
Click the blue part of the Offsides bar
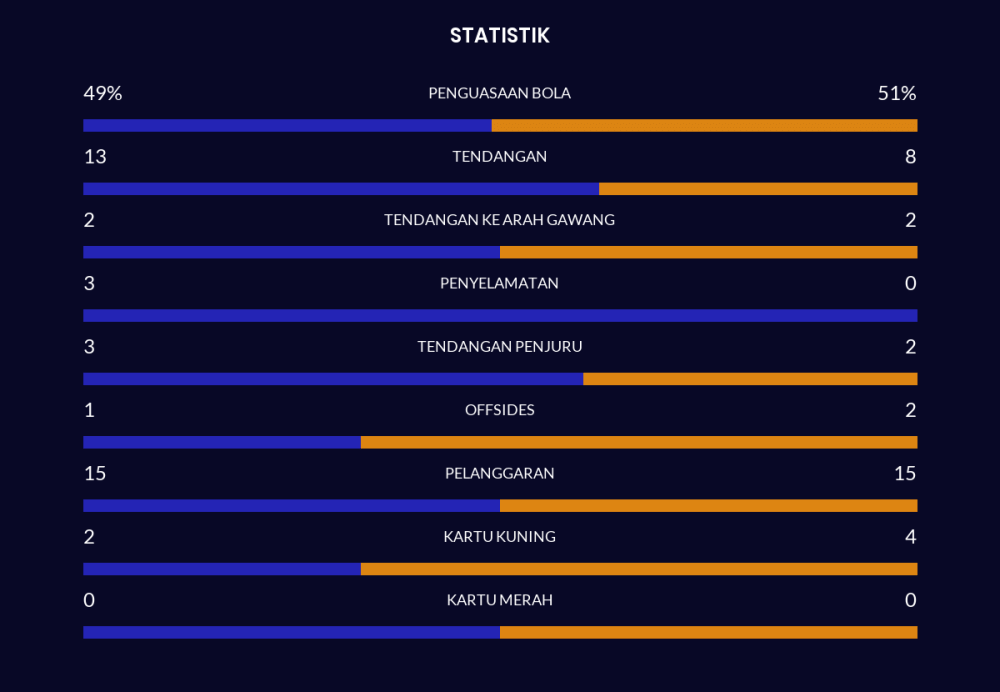[x=222, y=442]
